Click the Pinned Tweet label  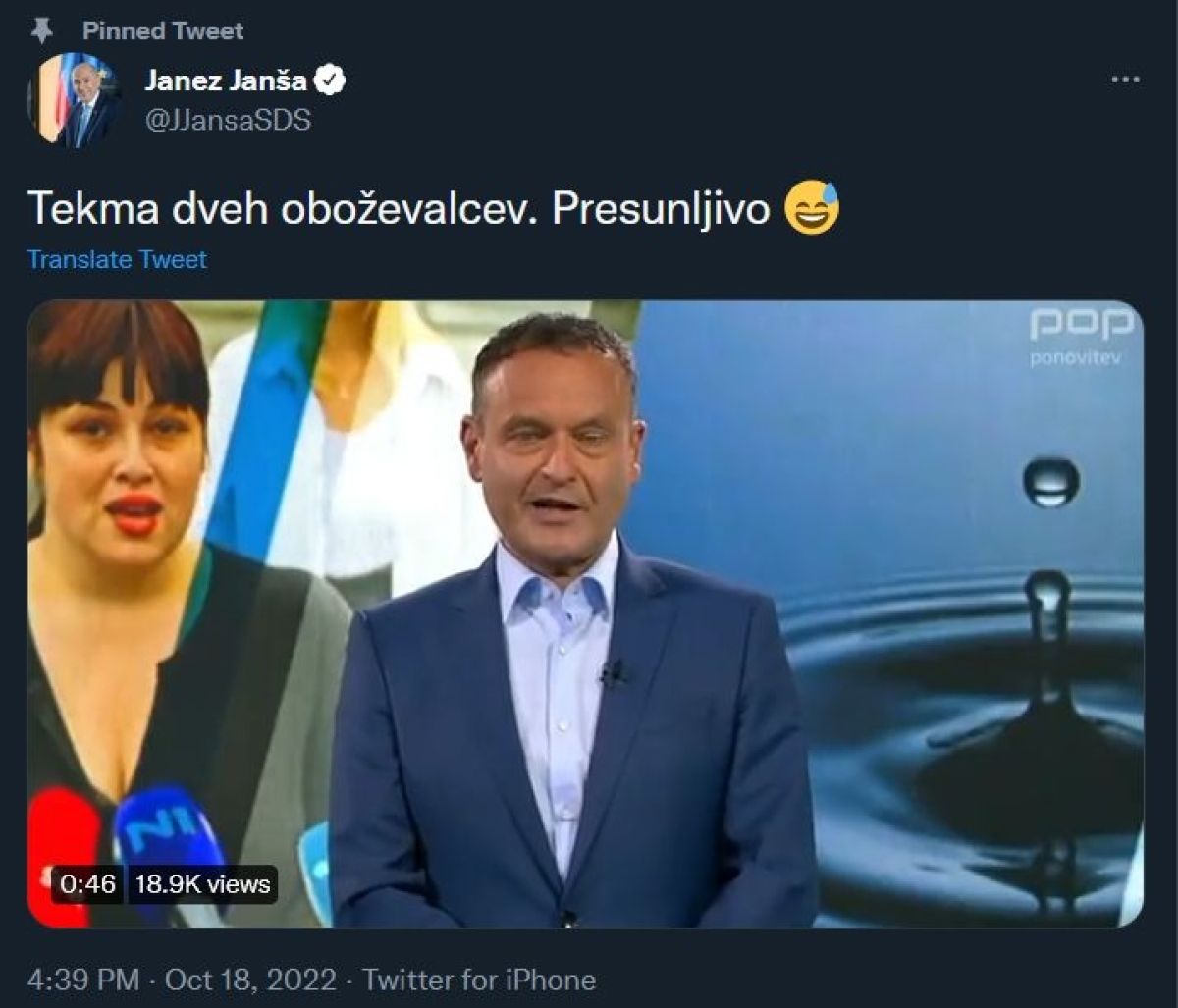[161, 30]
